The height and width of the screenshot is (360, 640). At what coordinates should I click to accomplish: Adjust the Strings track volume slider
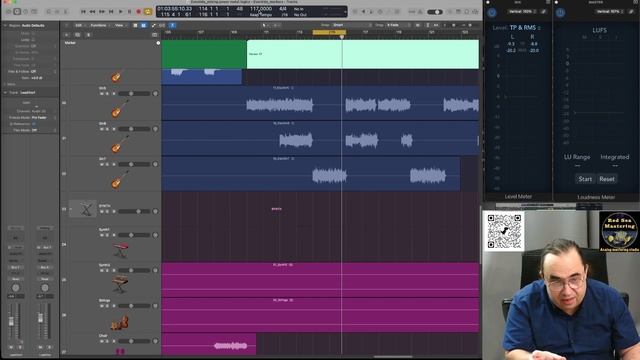135,306
